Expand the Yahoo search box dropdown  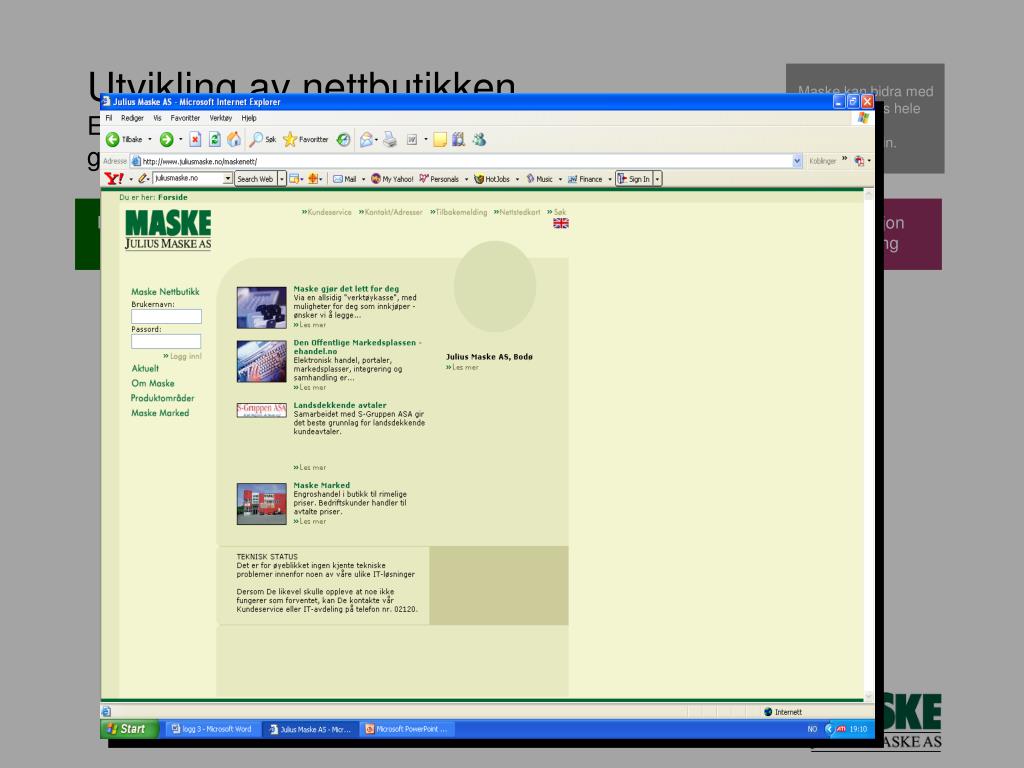[x=227, y=179]
